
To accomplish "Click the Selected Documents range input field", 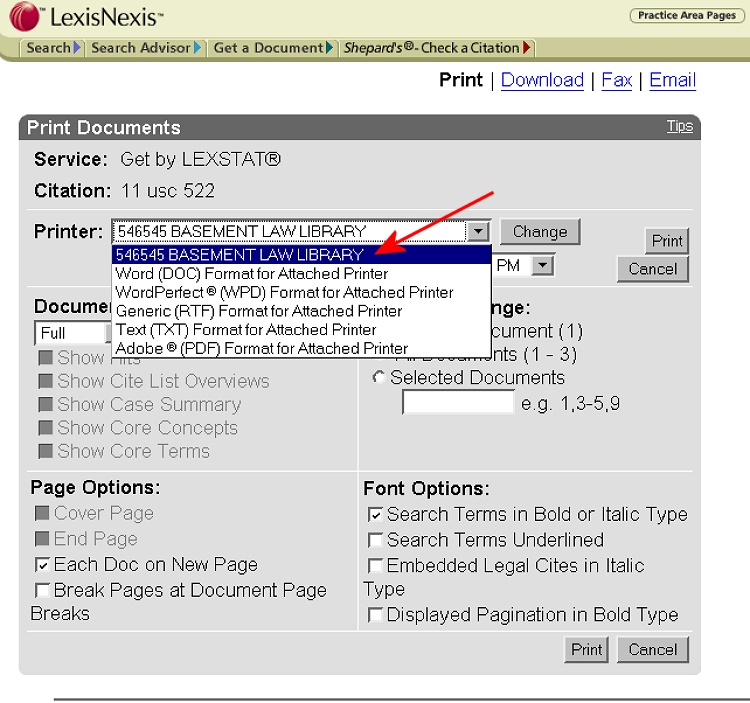I will click(457, 403).
